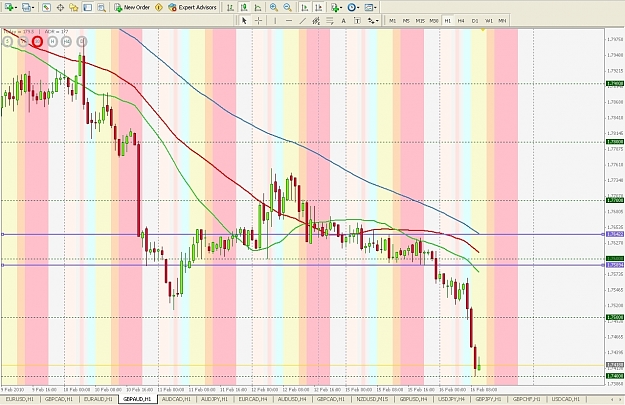Expand the Indicators dropdown arrow

[x=341, y=8]
